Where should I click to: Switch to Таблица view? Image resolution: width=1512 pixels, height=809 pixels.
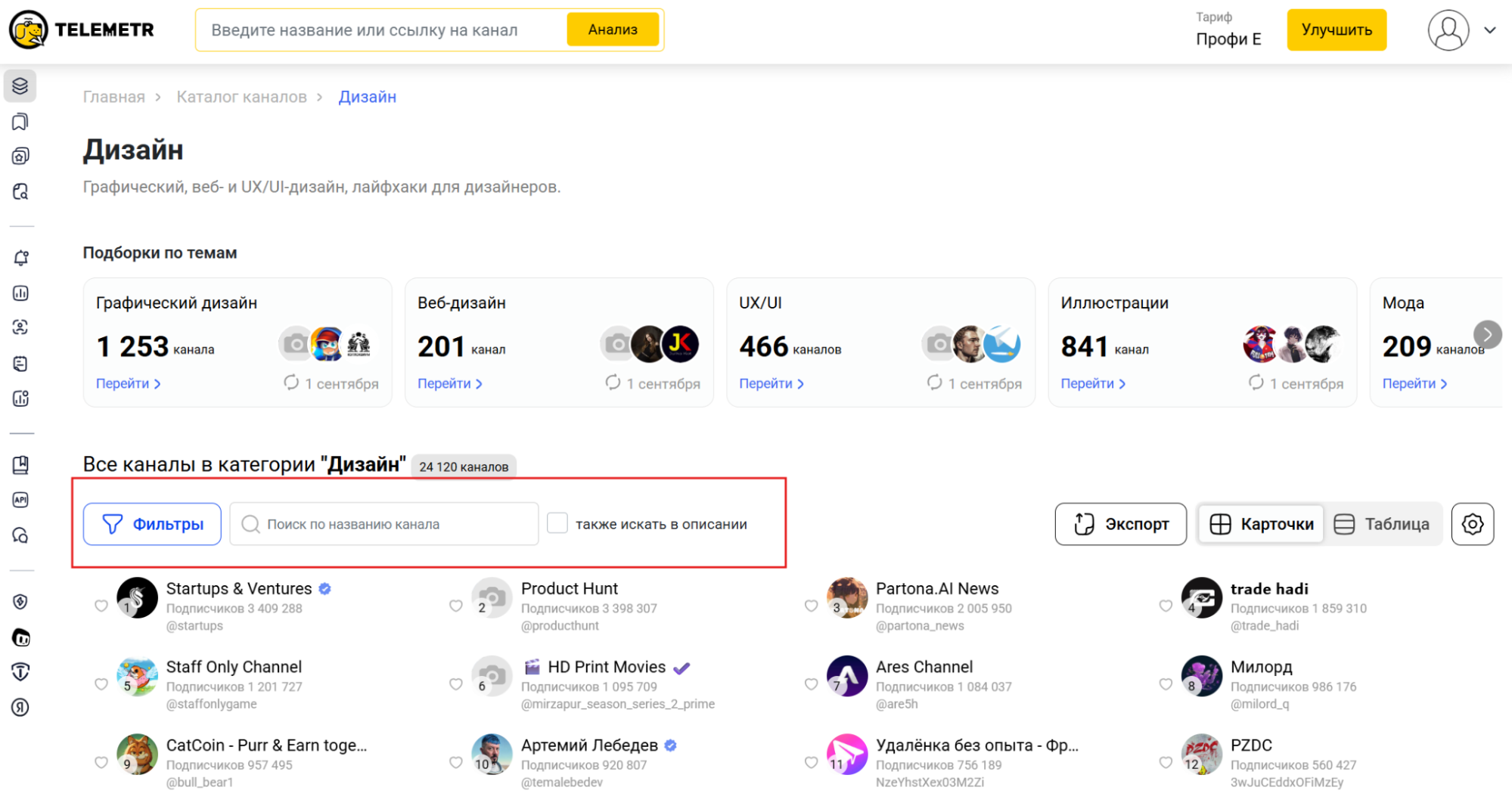coord(1382,524)
